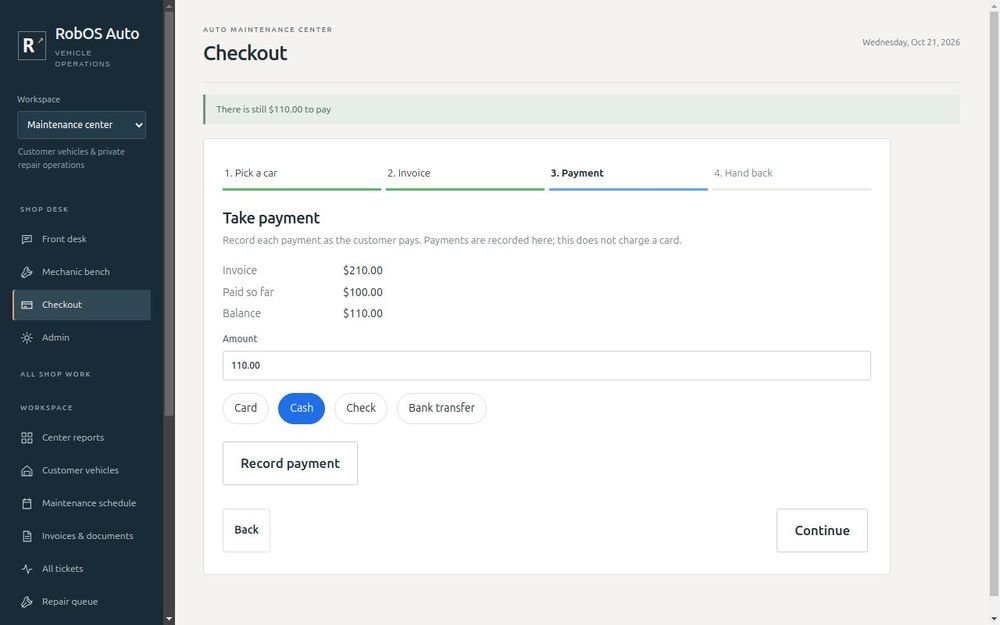Open Maintenance schedule
This screenshot has height=625, width=1000.
click(82, 503)
